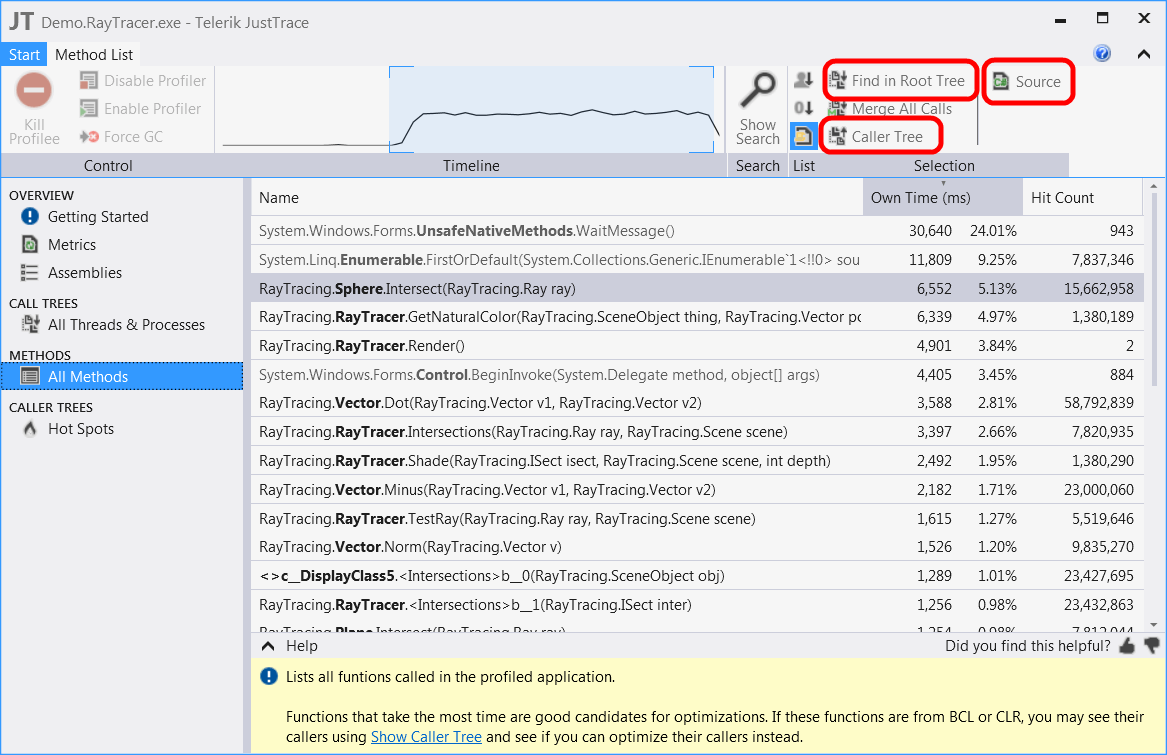Select All Methods in the sidebar
1167x755 pixels.
[x=122, y=376]
